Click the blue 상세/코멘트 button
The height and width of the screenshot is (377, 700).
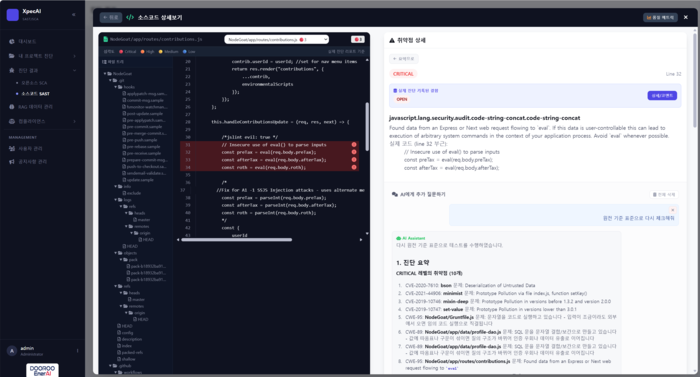pos(662,96)
